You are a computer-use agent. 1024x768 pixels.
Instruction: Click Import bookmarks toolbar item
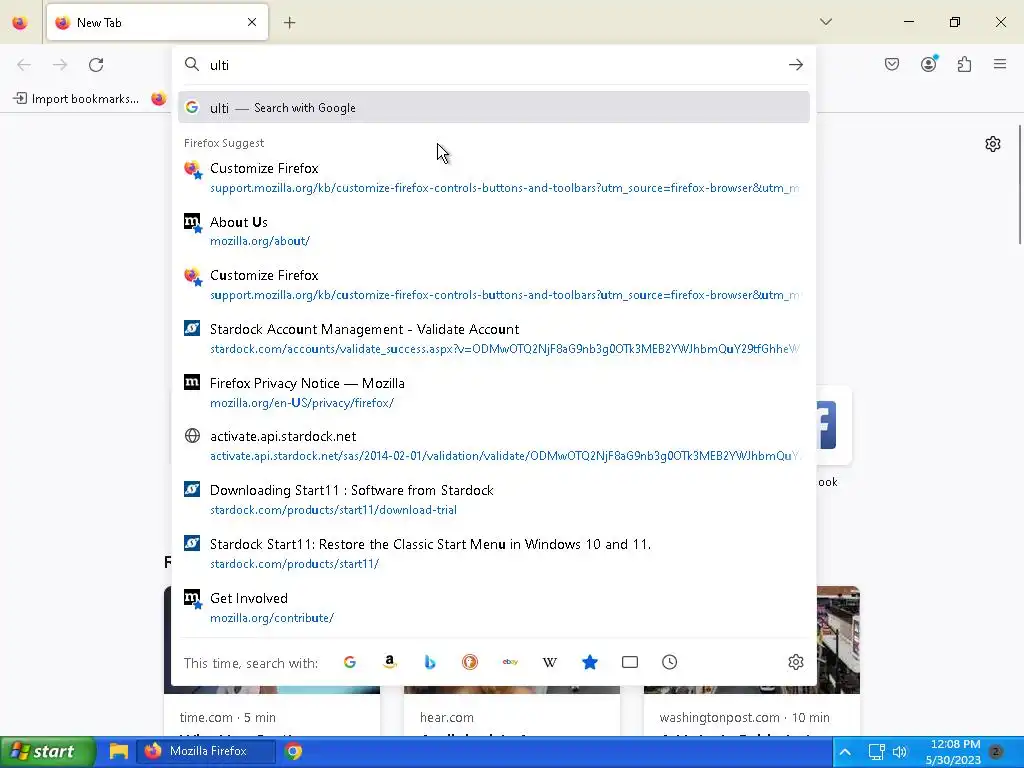[x=76, y=99]
